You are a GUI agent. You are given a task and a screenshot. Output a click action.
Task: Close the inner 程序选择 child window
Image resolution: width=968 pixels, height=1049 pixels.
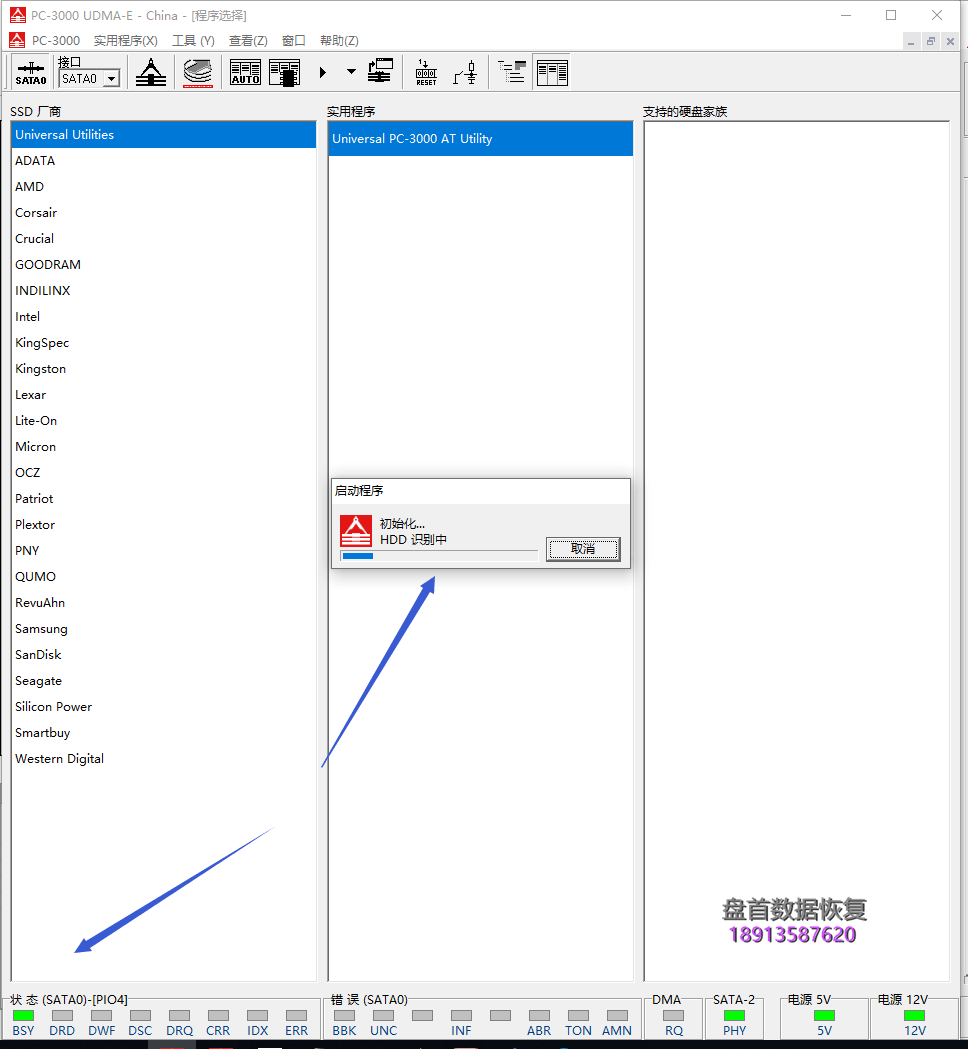click(950, 41)
